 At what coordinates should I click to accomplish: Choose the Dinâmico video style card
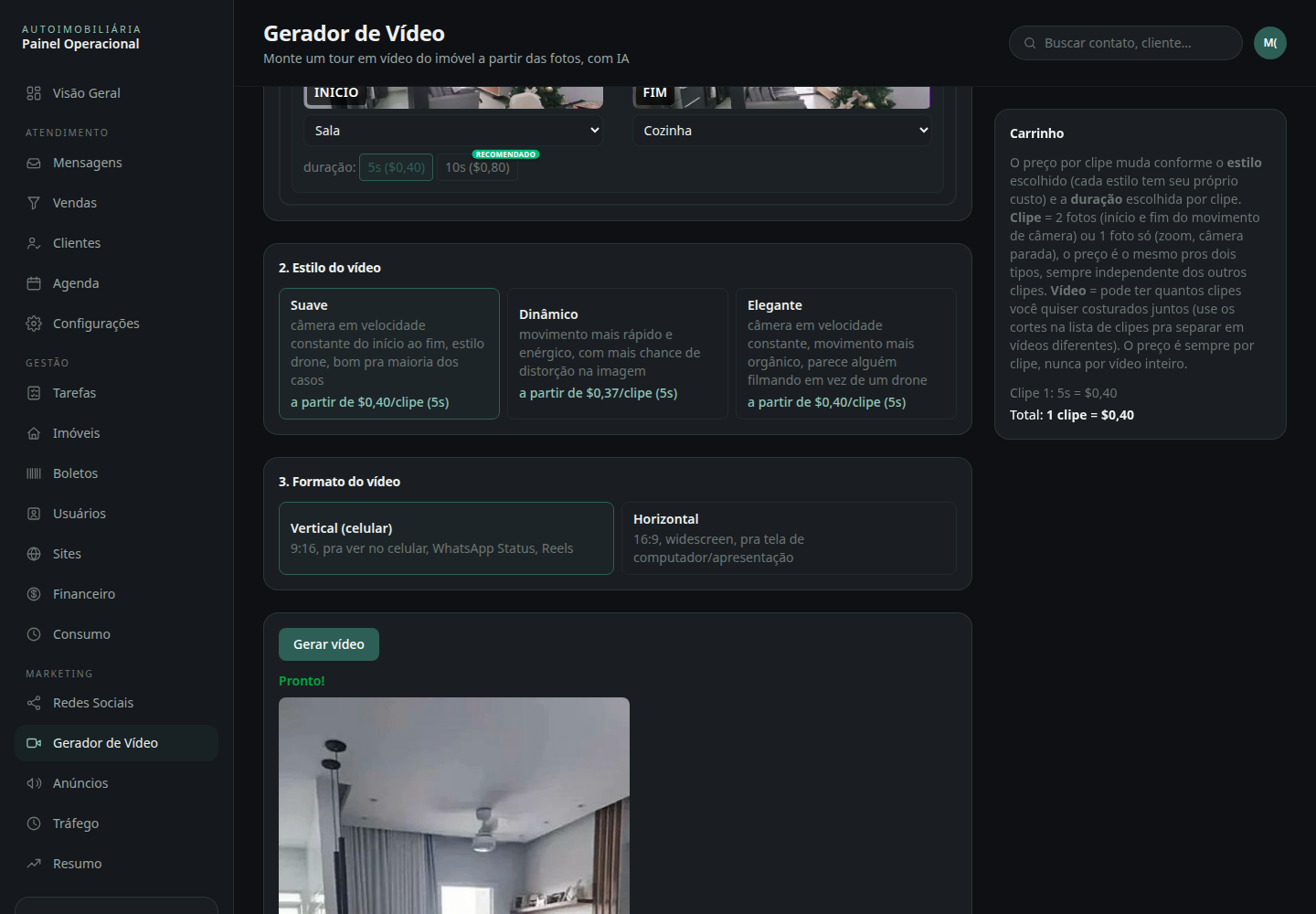618,354
